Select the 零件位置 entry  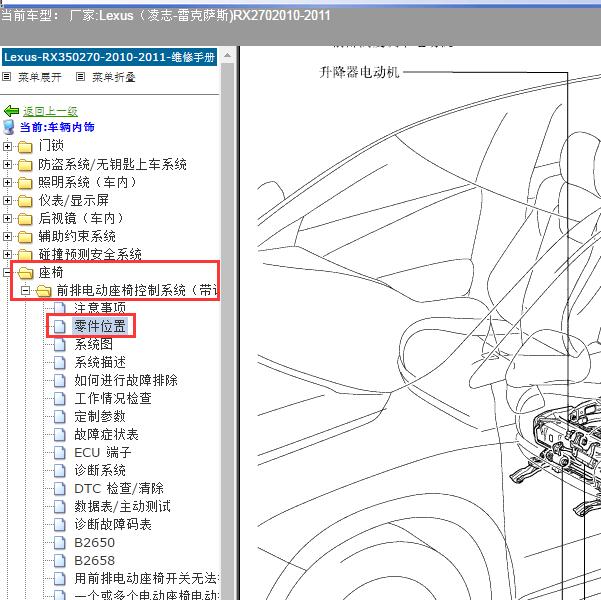(x=100, y=326)
